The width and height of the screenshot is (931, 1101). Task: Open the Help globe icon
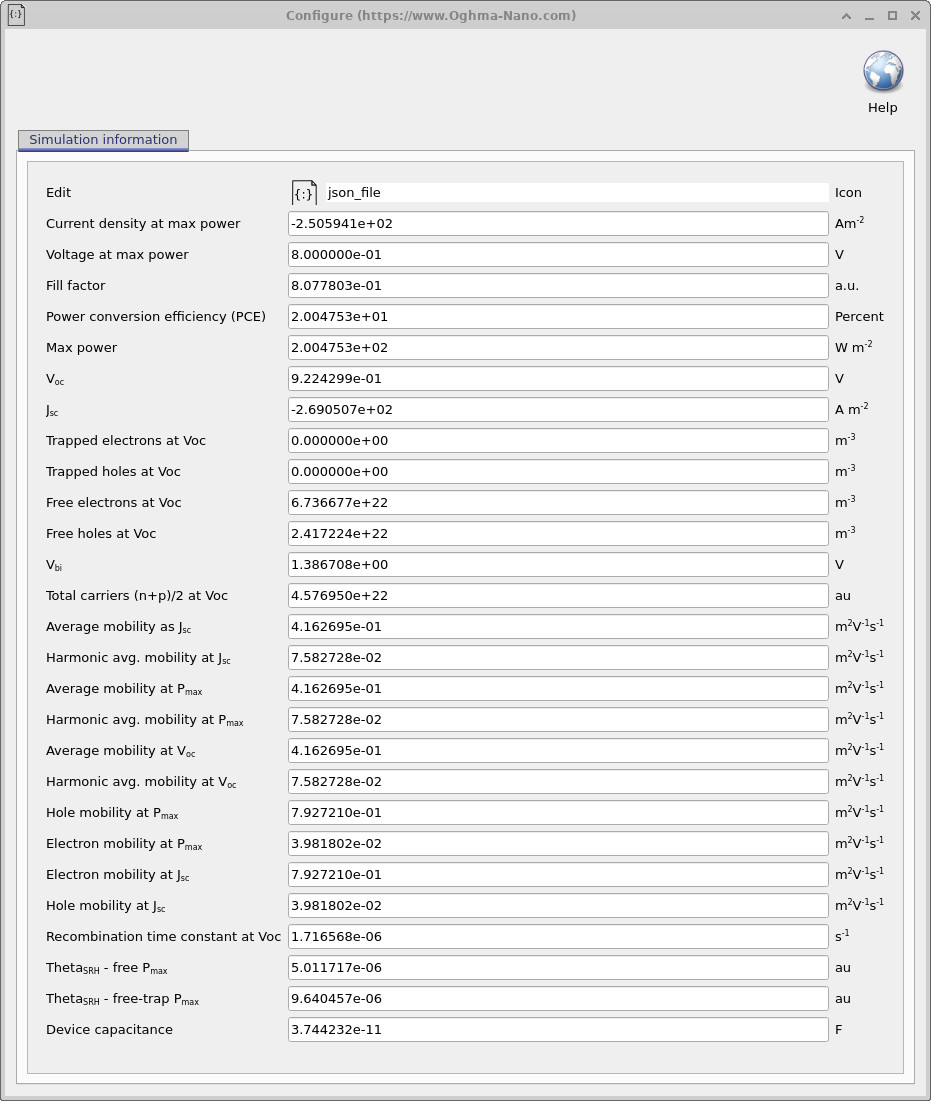(883, 71)
